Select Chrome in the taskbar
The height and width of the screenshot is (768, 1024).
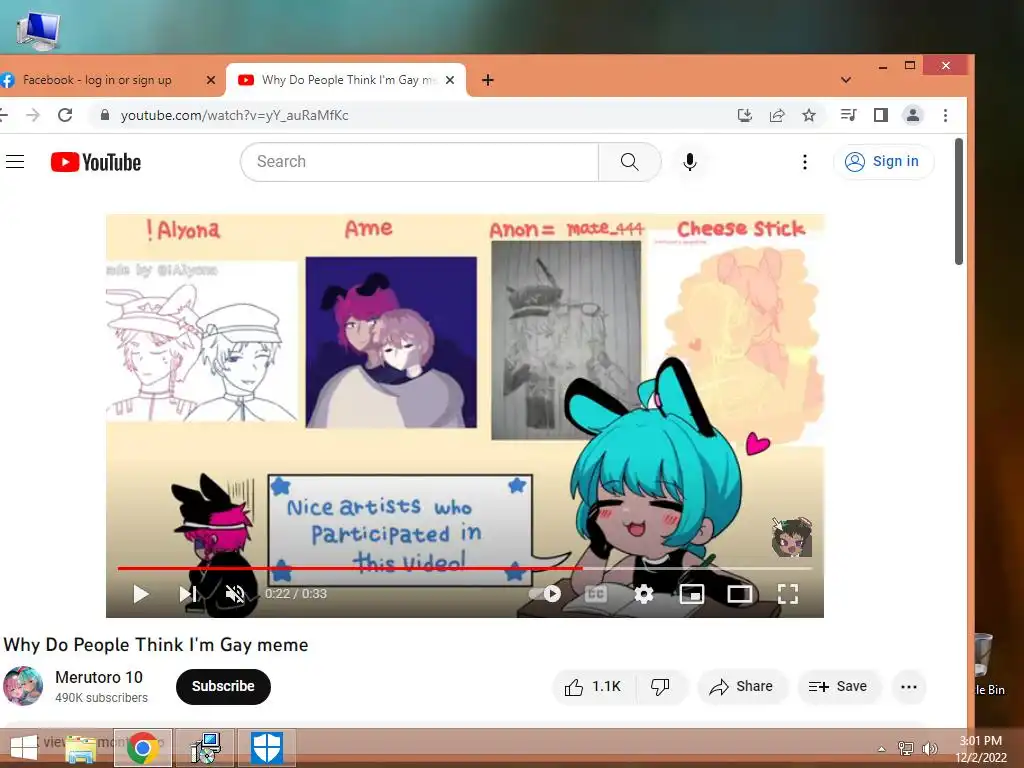point(143,748)
